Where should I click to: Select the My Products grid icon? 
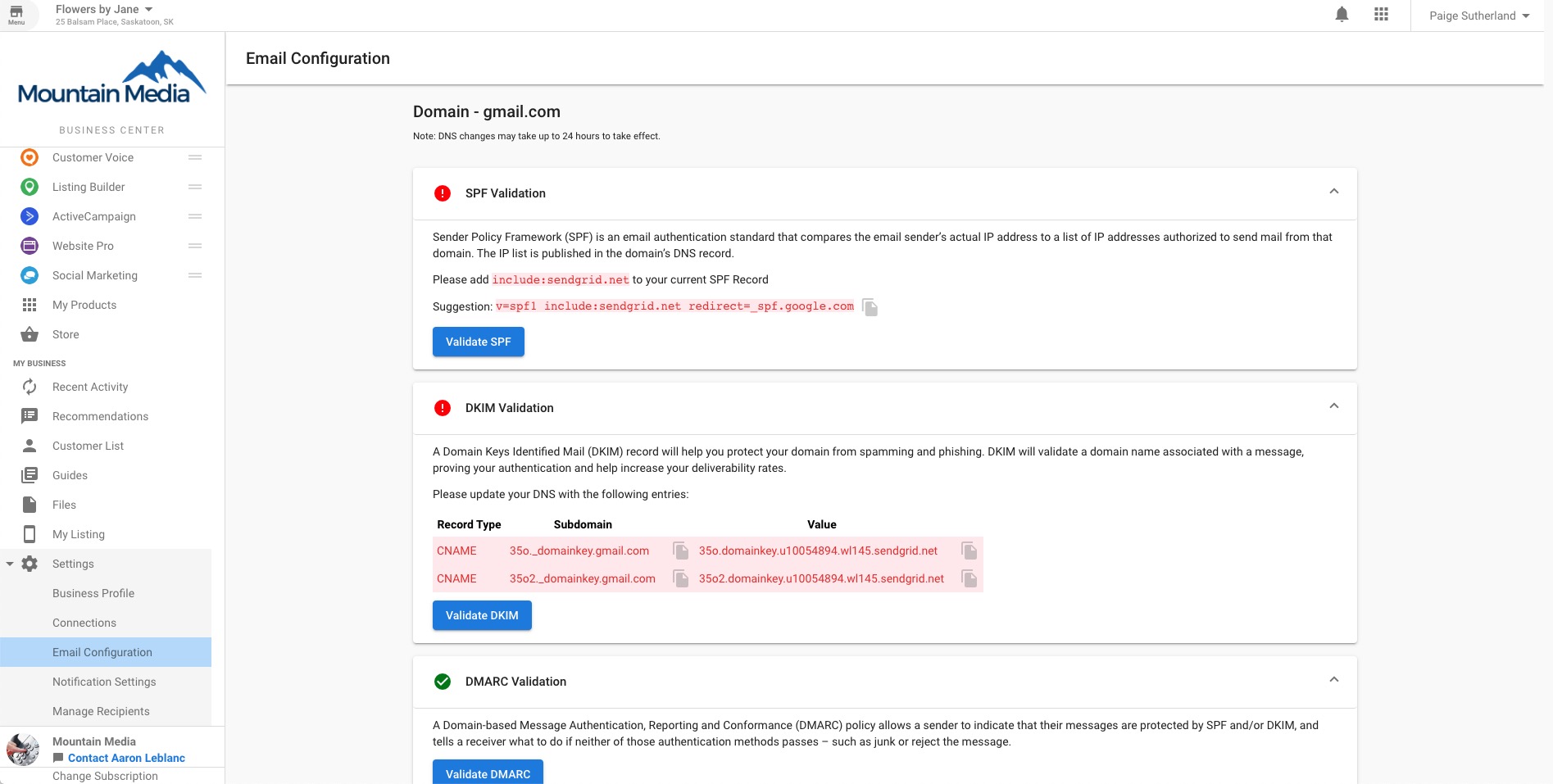[30, 305]
